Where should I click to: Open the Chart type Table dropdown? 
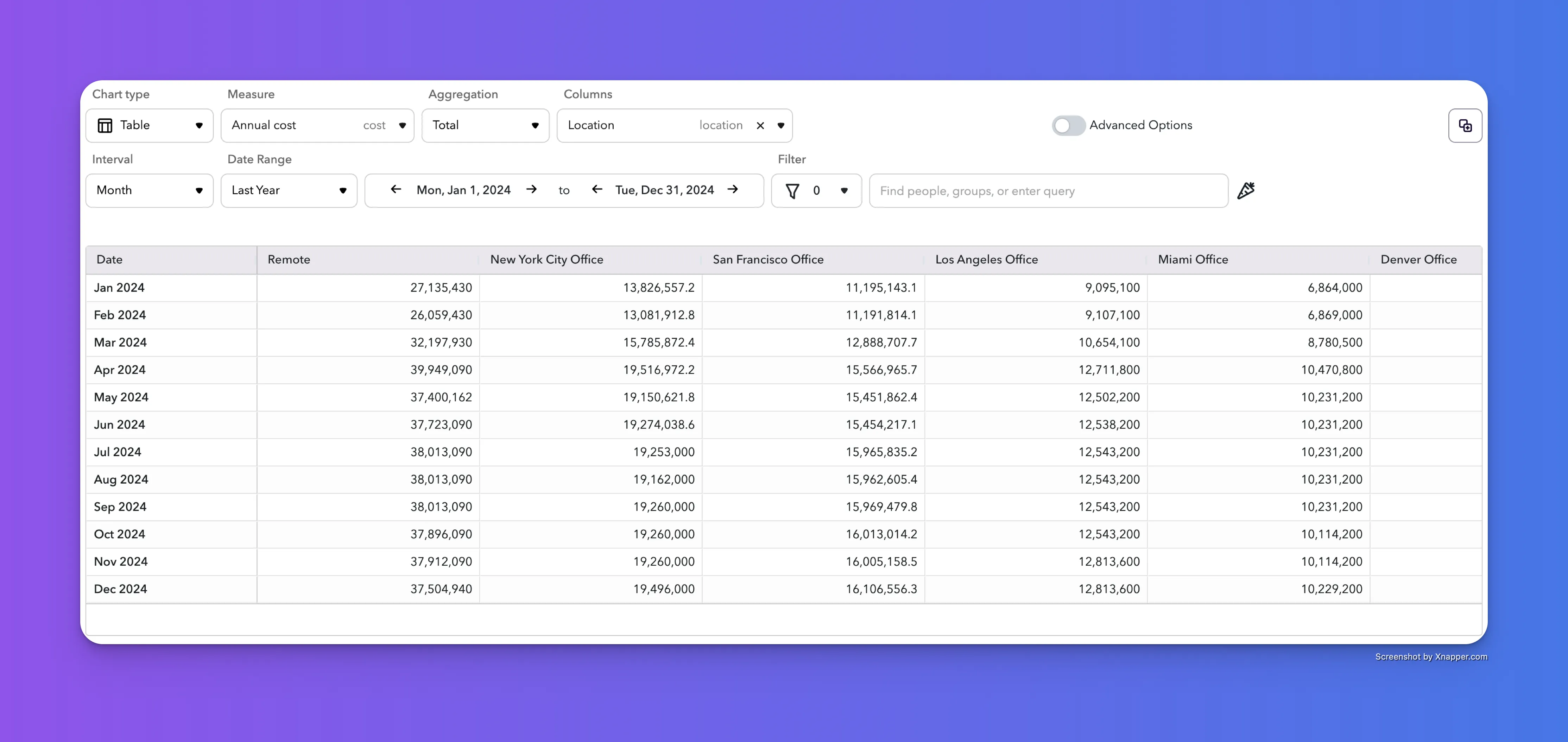(149, 125)
